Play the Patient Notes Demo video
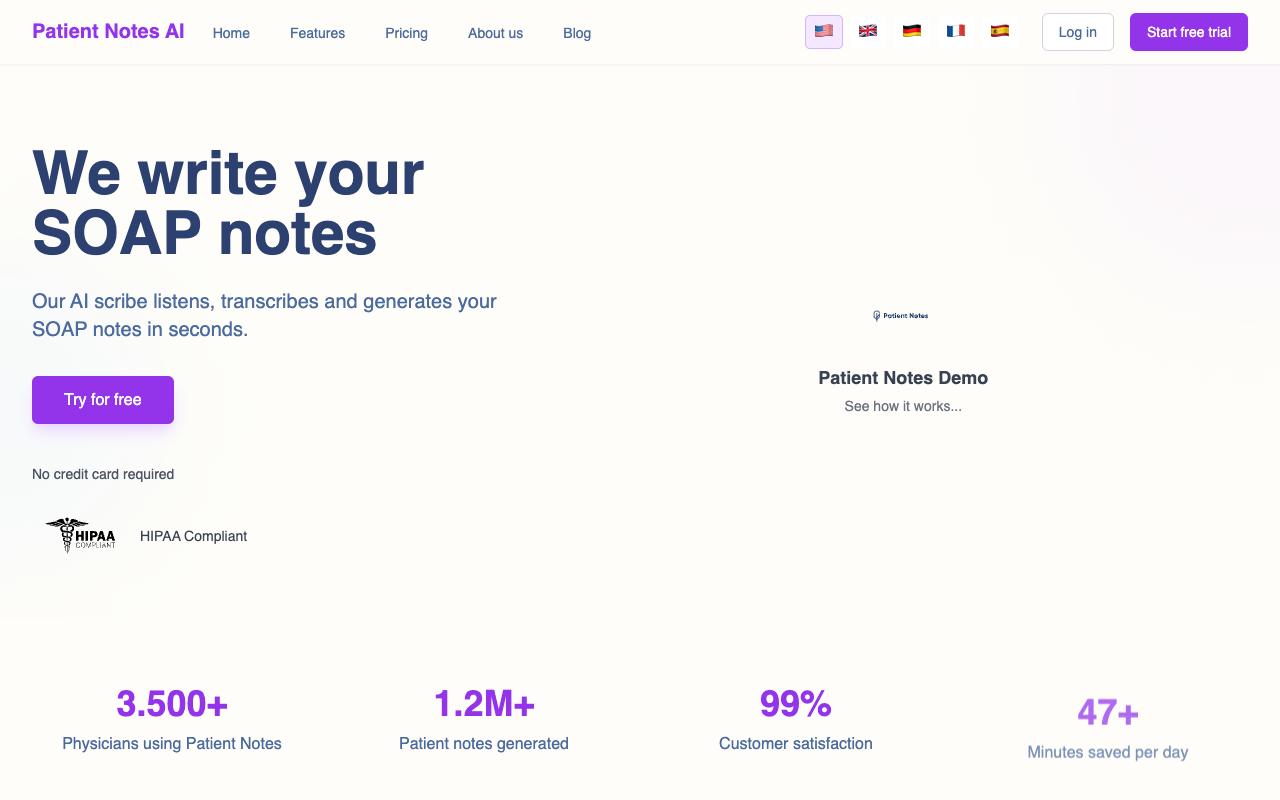Viewport: 1280px width, 800px height. coord(903,378)
